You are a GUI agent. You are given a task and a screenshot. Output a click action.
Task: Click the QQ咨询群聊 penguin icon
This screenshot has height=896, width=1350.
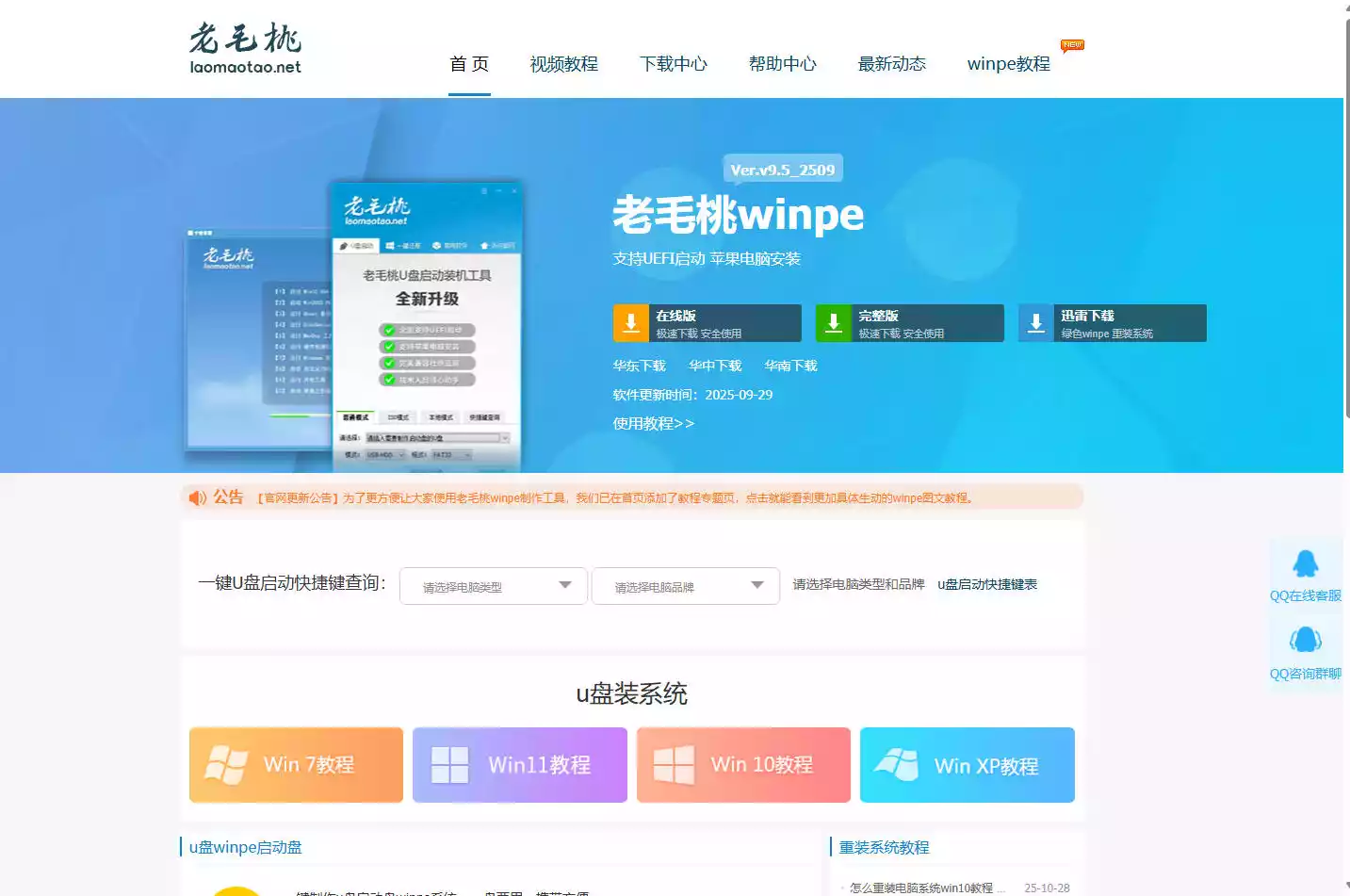coord(1306,641)
